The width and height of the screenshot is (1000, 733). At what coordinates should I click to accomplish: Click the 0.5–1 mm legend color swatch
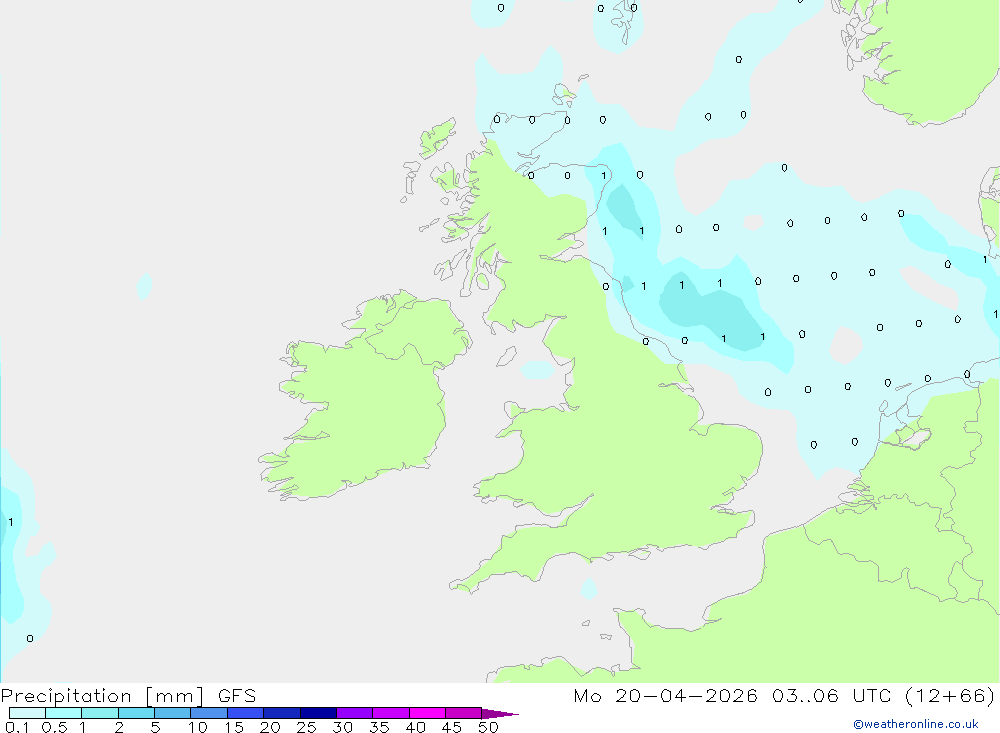coord(64,713)
